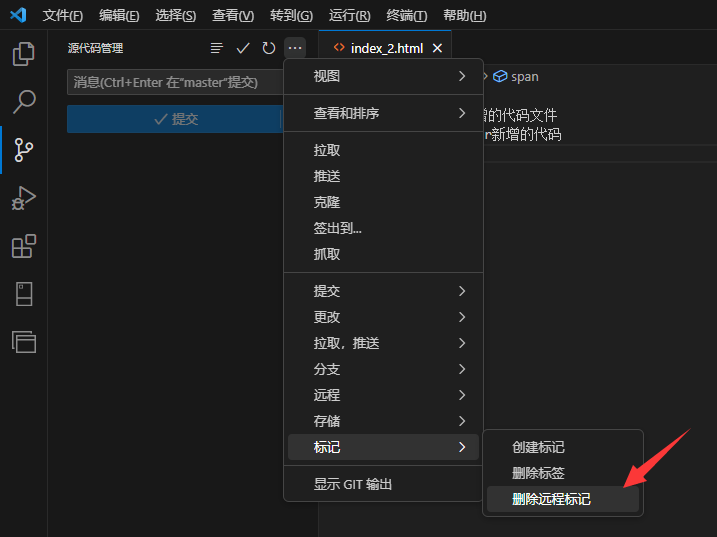717x537 pixels.
Task: Switch to the index_2.html tab
Action: (x=386, y=48)
